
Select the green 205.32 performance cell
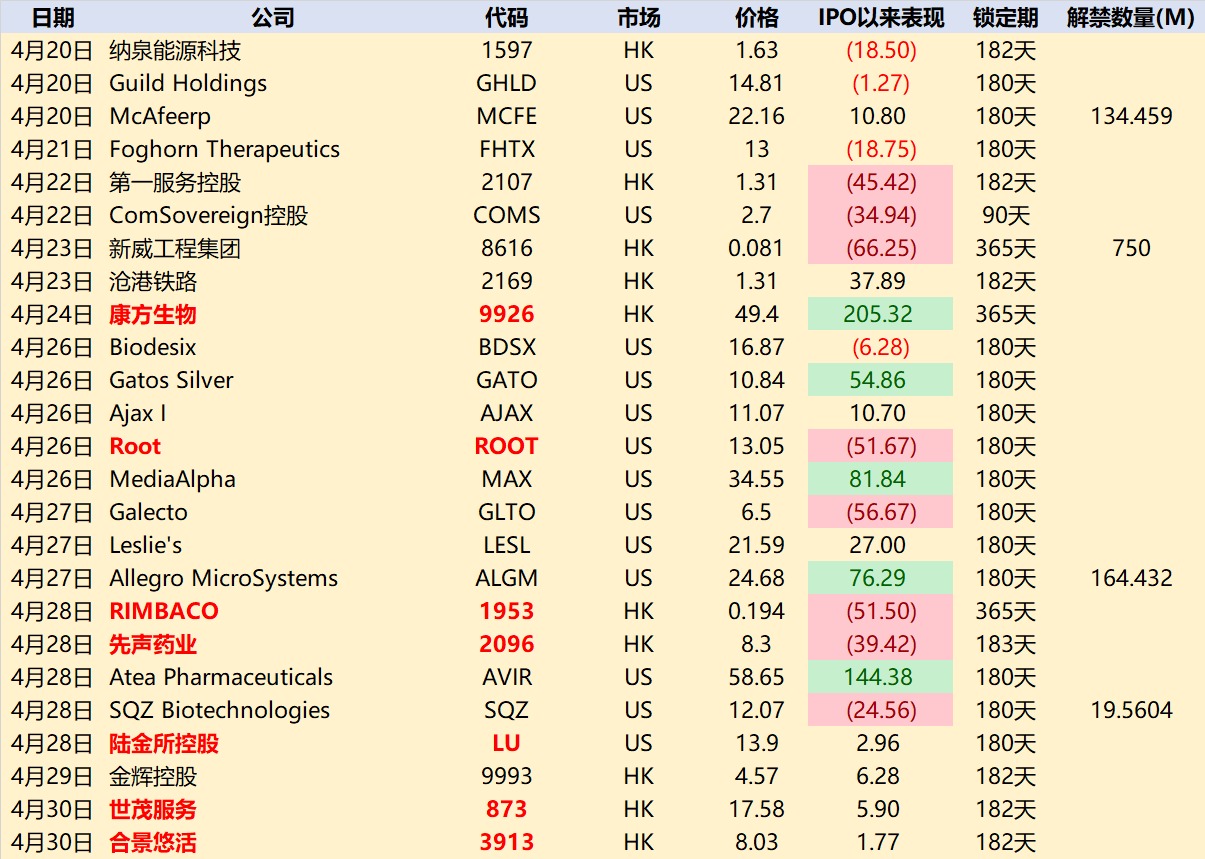[879, 314]
